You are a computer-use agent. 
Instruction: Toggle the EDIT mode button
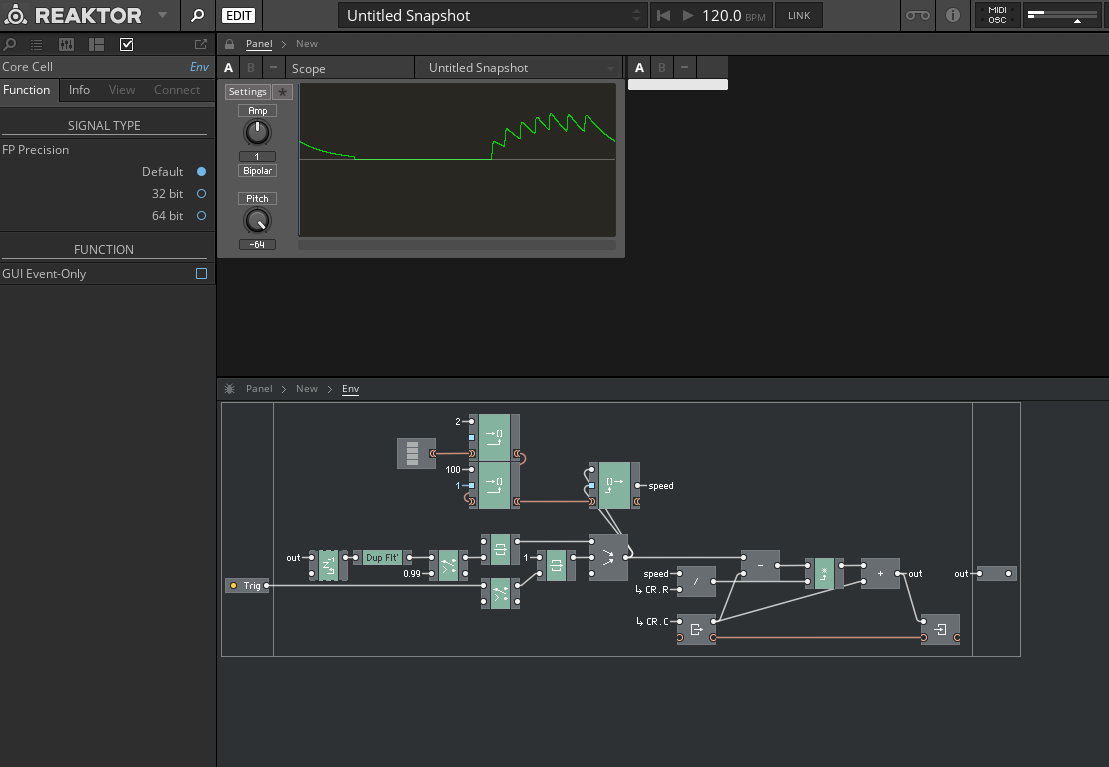pos(238,15)
